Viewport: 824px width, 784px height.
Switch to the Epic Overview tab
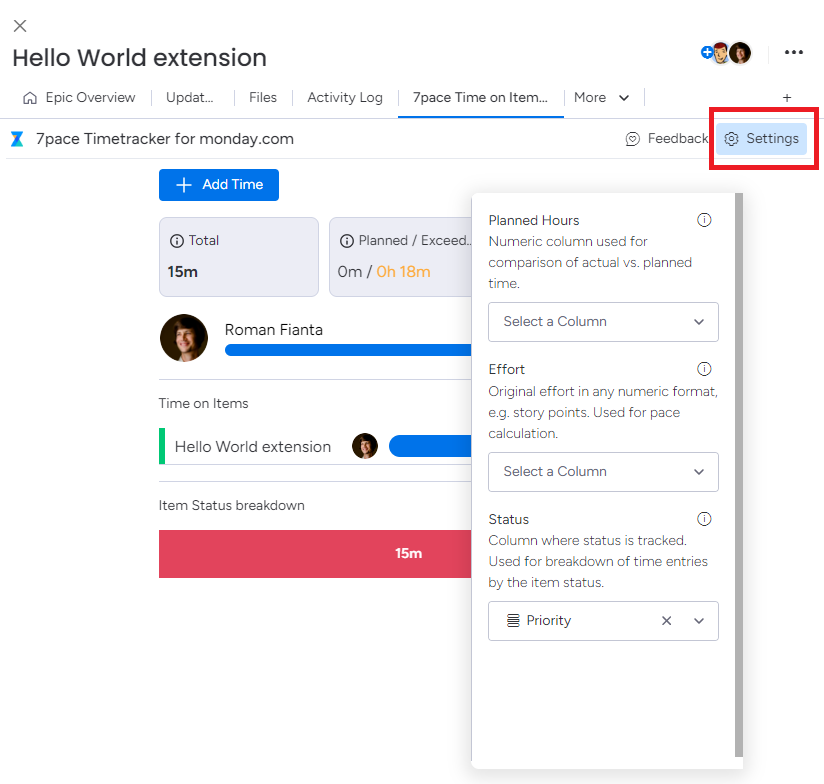point(80,98)
